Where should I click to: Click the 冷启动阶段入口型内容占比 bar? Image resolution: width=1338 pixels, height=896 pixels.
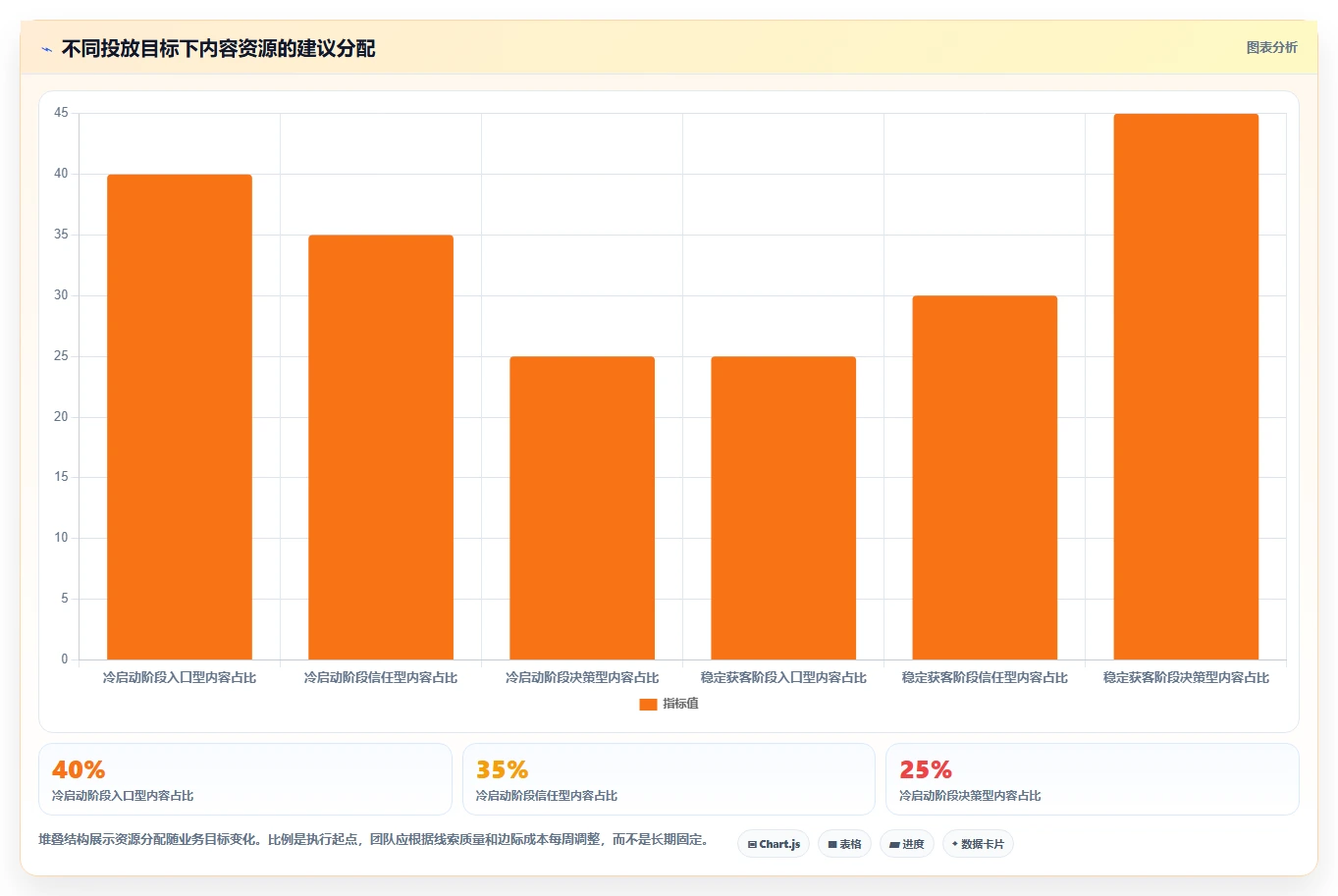pos(180,417)
